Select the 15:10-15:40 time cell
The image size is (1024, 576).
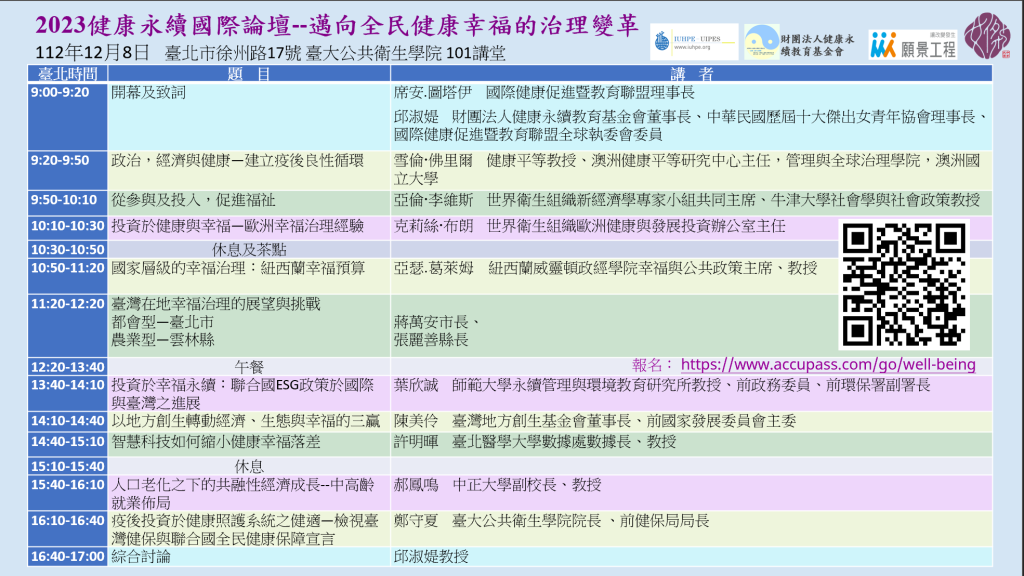point(67,466)
